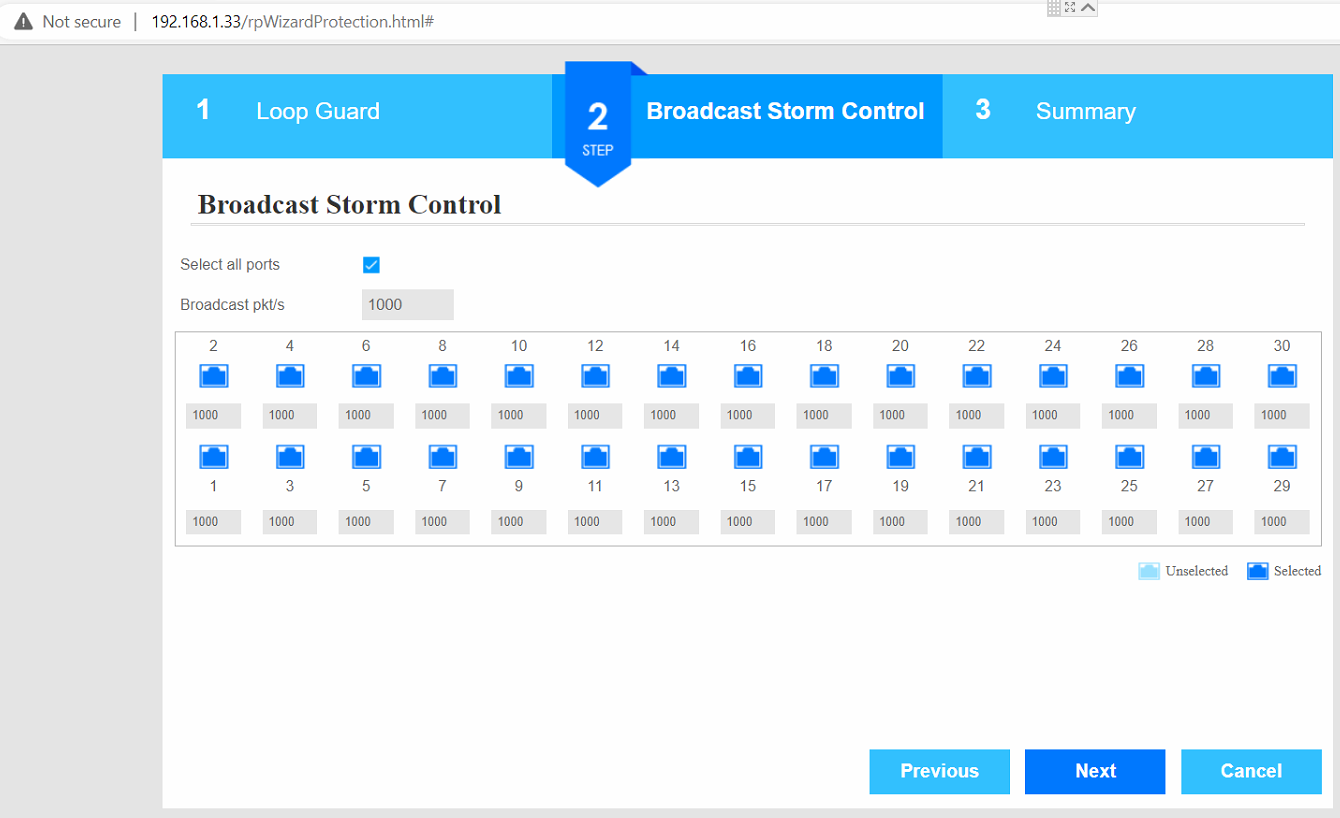Viewport: 1340px width, 818px height.
Task: Click the rate field under port 2
Action: pos(214,415)
